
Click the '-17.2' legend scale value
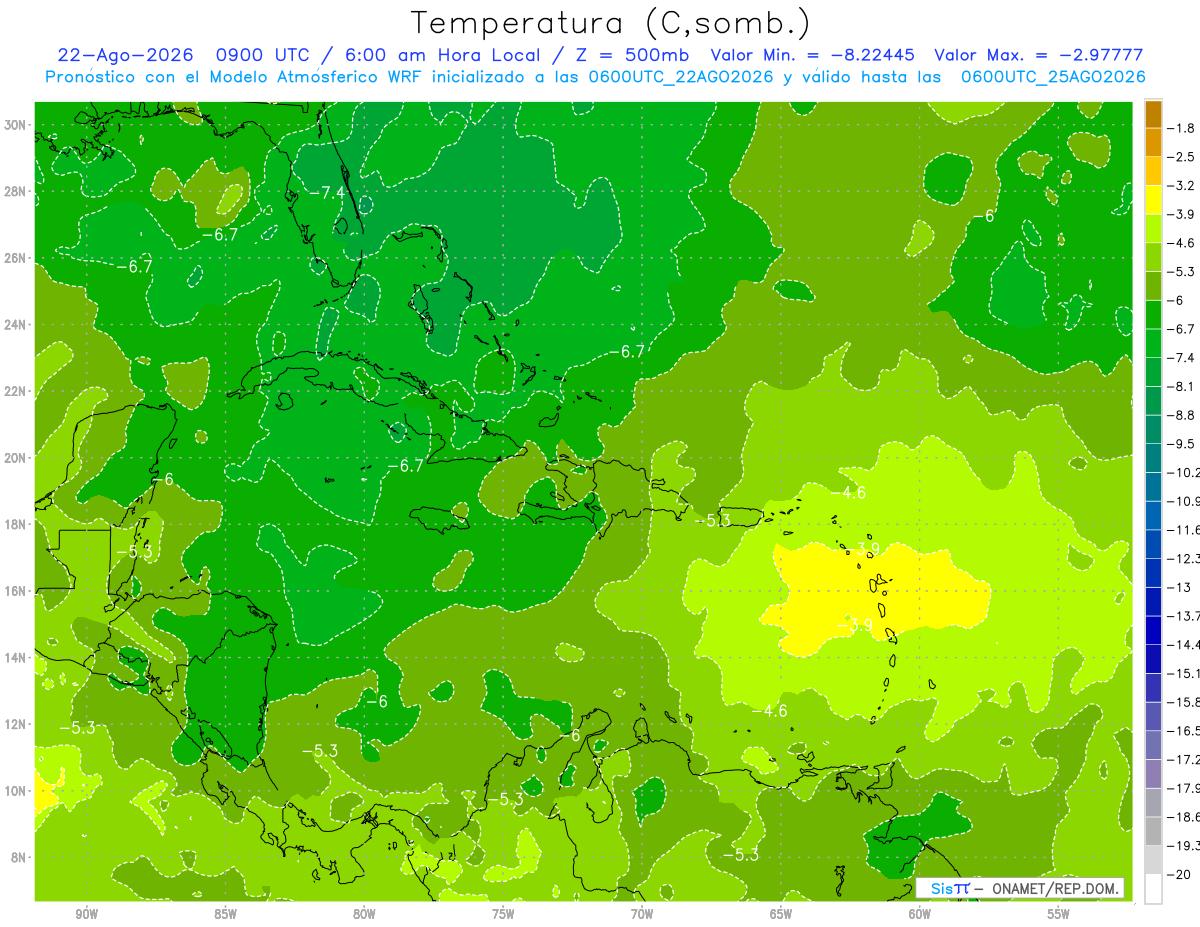(1183, 760)
